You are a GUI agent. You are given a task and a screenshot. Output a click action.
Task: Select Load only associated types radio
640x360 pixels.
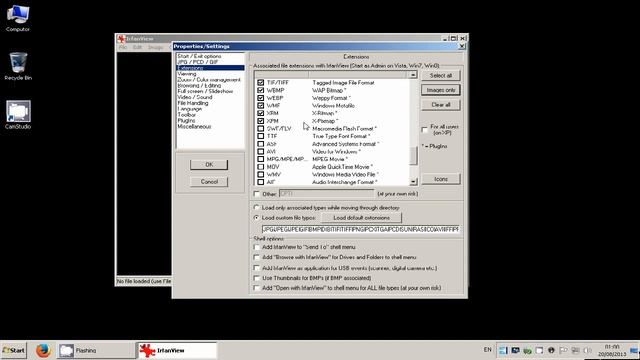257,207
